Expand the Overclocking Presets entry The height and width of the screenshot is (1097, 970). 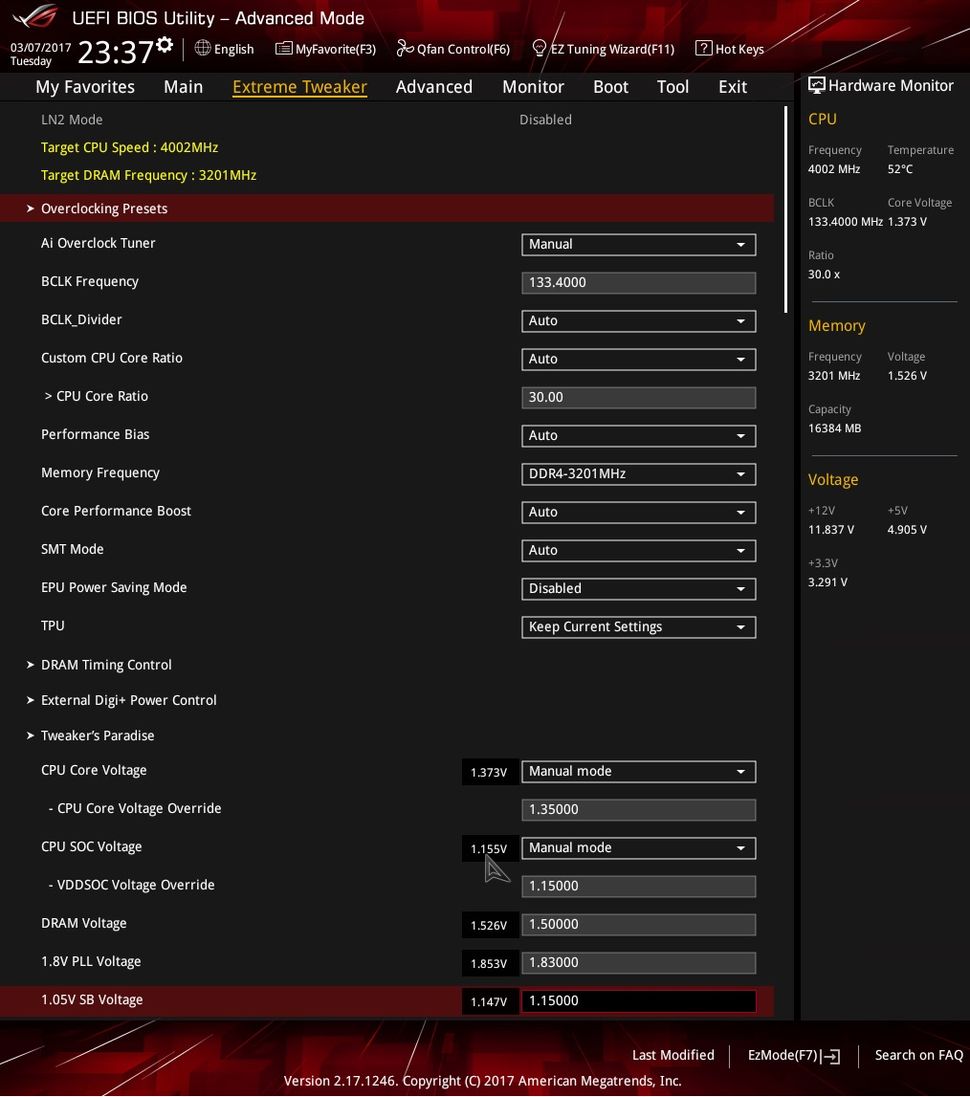pyautogui.click(x=386, y=208)
